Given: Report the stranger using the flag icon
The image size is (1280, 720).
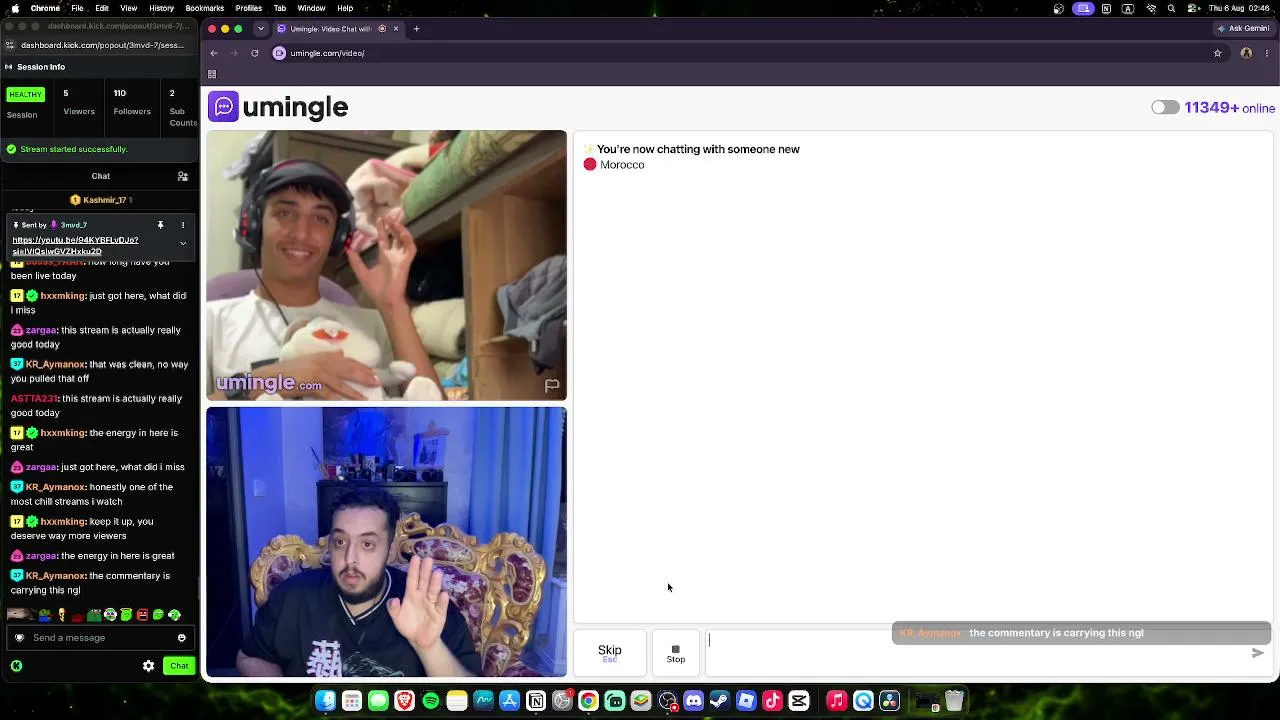Looking at the screenshot, I should [551, 385].
